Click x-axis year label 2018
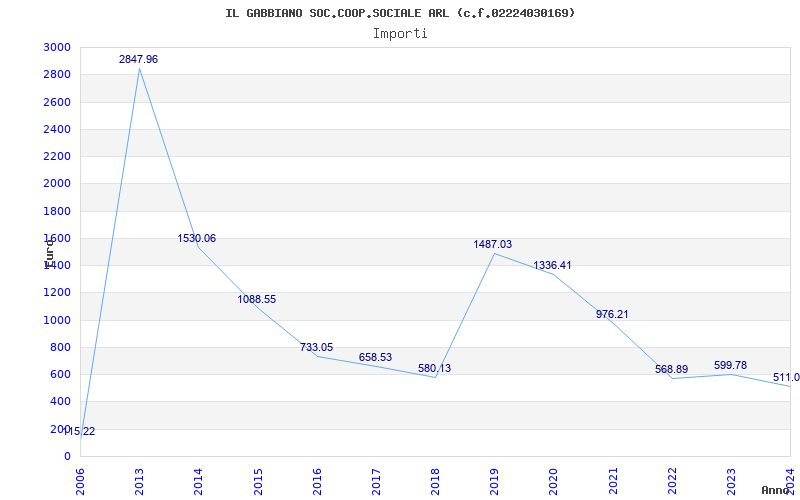The width and height of the screenshot is (800, 500). [435, 482]
